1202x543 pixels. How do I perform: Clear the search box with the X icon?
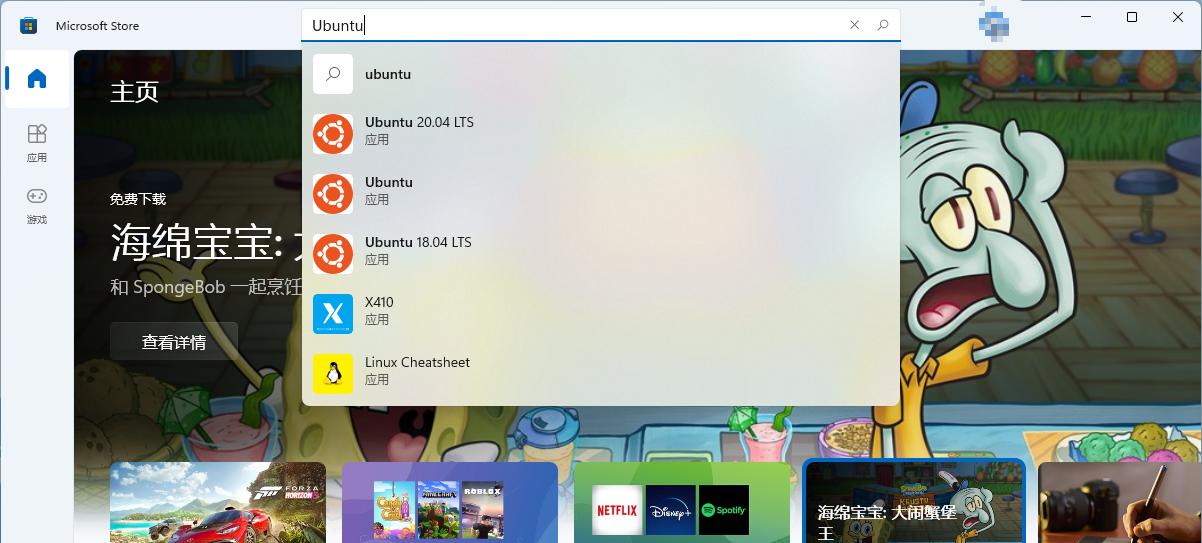[x=854, y=25]
